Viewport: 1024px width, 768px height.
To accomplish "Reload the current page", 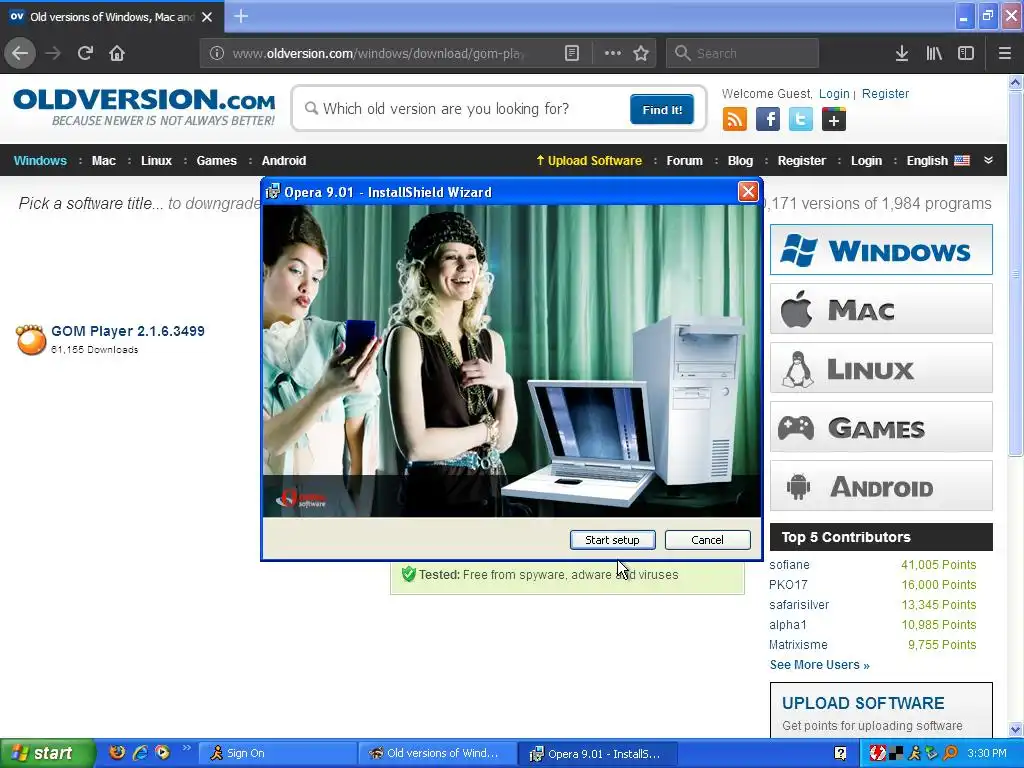I will pyautogui.click(x=85, y=54).
